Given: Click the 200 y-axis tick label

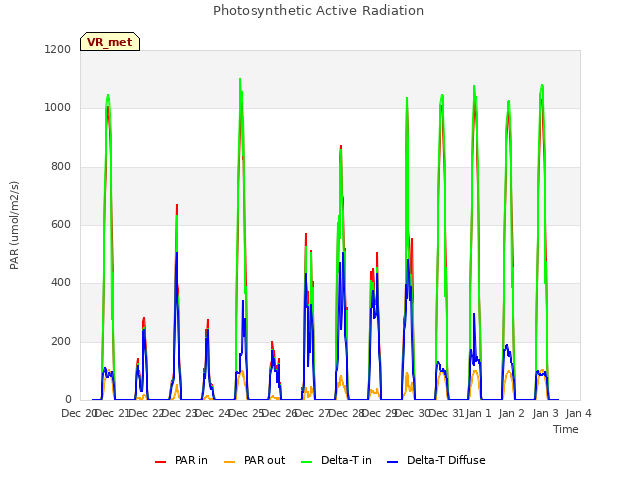Looking at the screenshot, I should pyautogui.click(x=61, y=342).
